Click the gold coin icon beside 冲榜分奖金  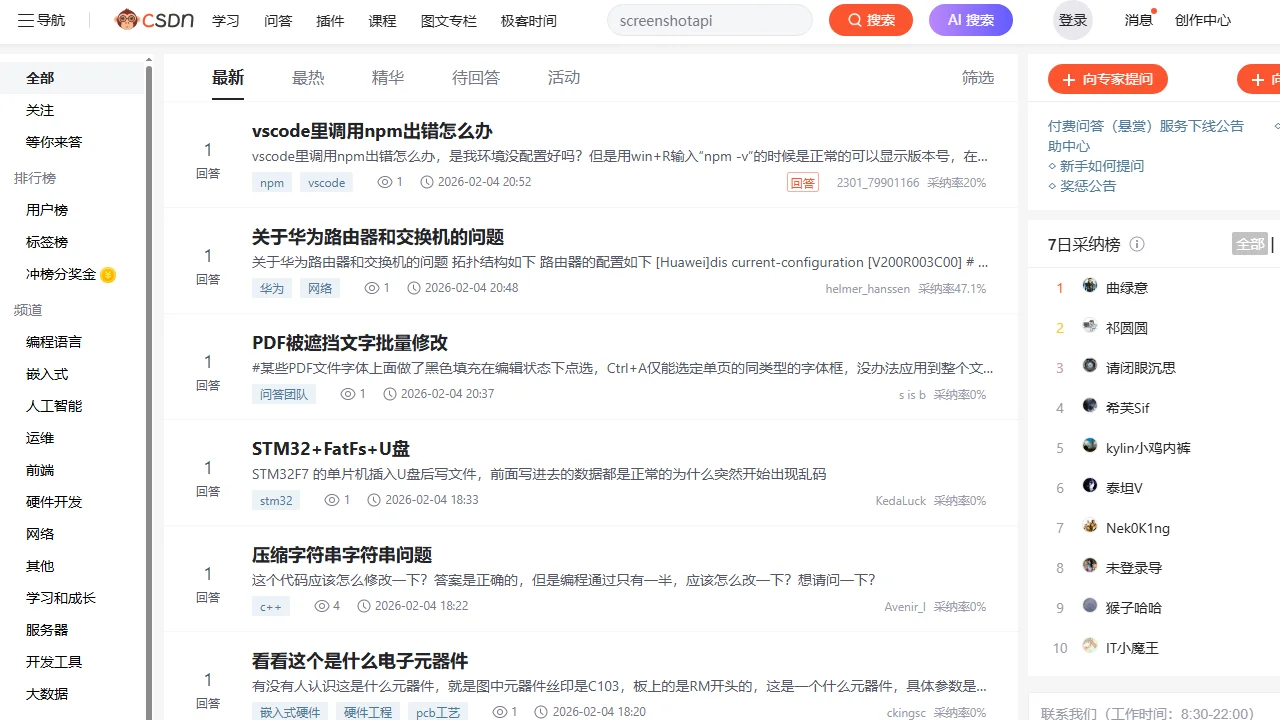tap(108, 275)
